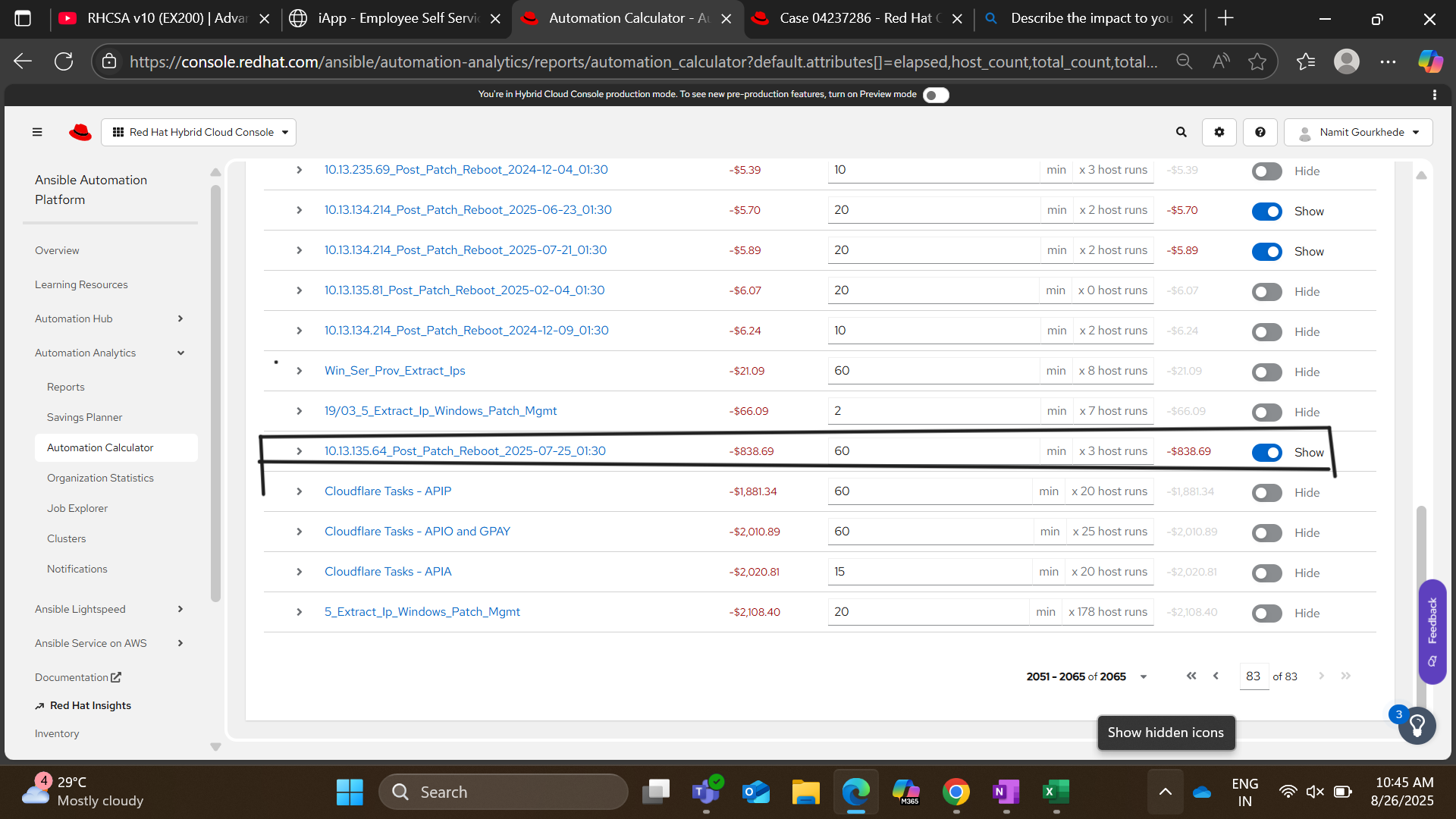
Task: Open the Feedback side button
Action: [1432, 631]
